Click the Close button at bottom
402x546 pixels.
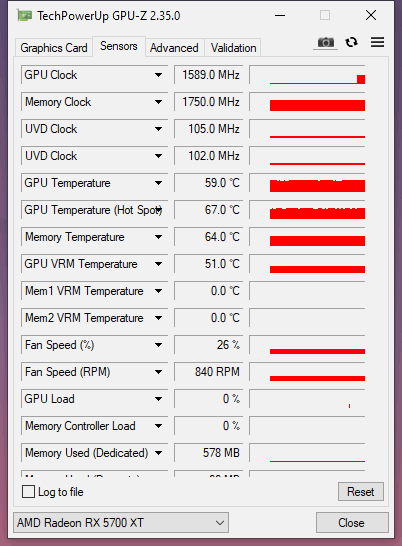pyautogui.click(x=352, y=522)
